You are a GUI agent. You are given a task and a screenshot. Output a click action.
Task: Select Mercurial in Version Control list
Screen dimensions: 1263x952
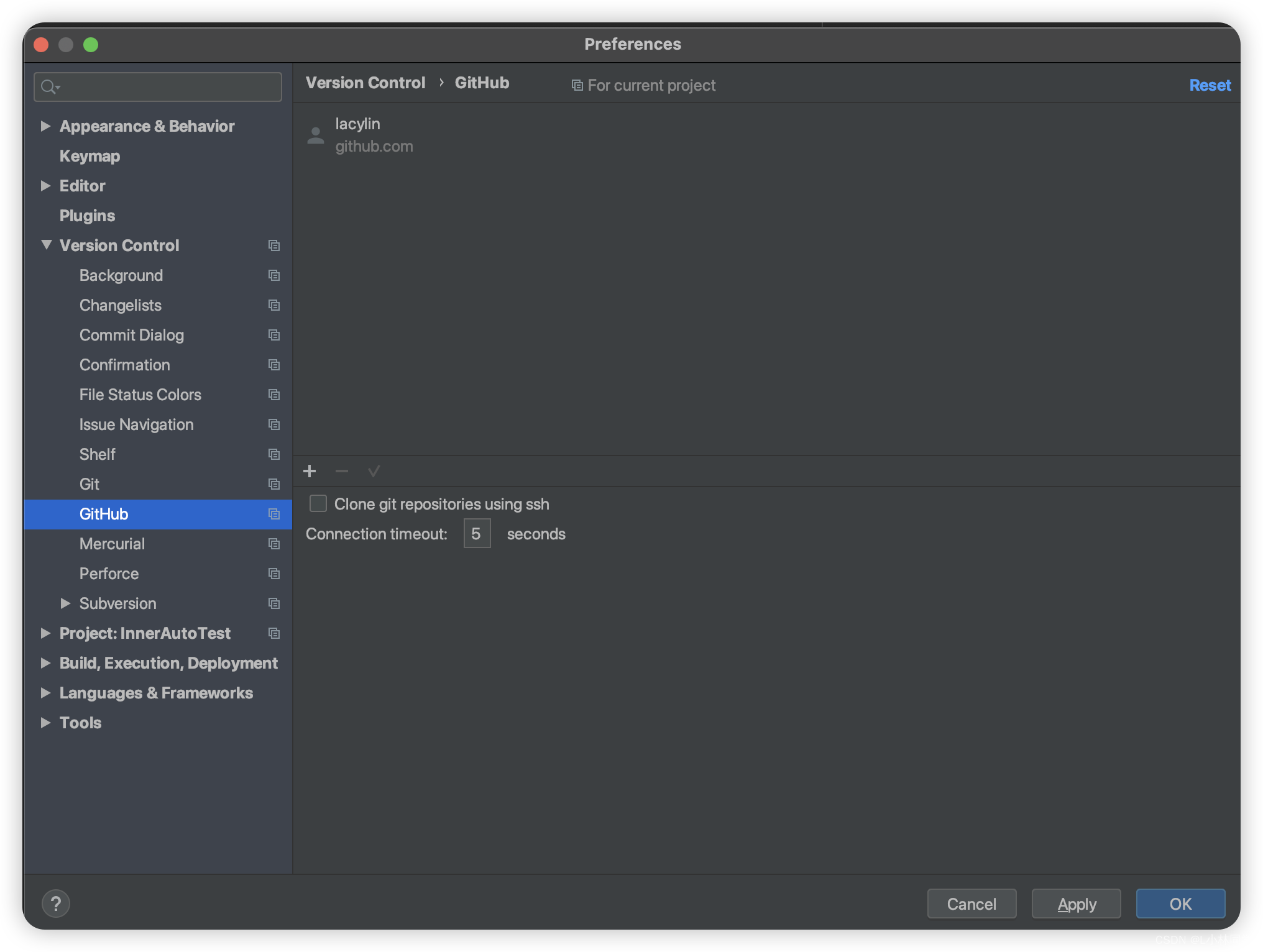click(x=112, y=544)
